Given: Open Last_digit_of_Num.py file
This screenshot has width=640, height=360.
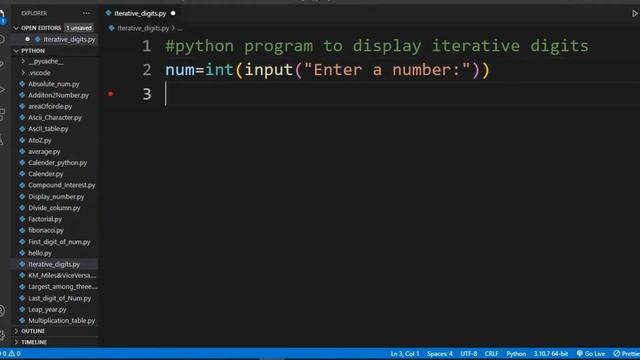Looking at the screenshot, I should [x=59, y=298].
